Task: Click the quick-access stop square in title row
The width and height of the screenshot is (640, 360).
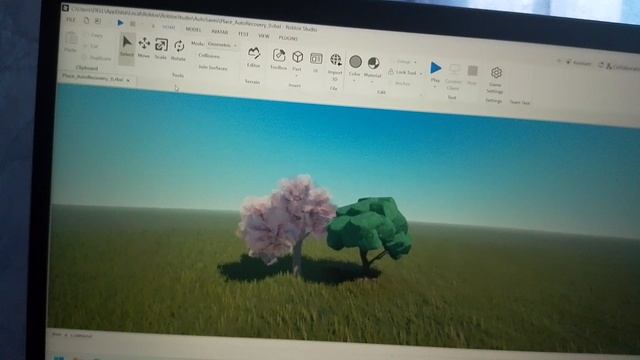Action: click(133, 24)
